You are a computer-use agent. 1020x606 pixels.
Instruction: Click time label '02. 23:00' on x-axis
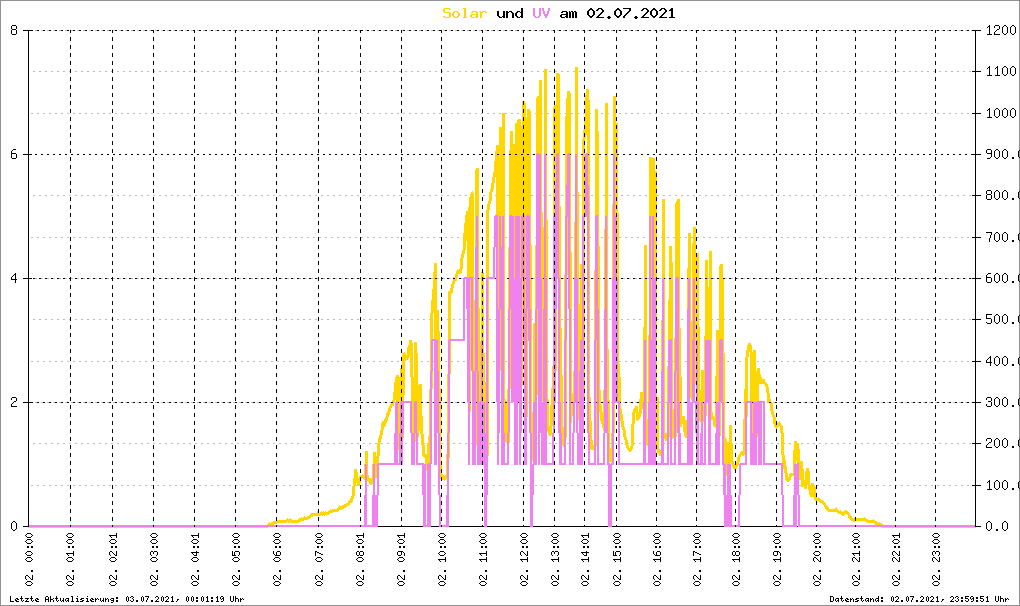tap(937, 559)
